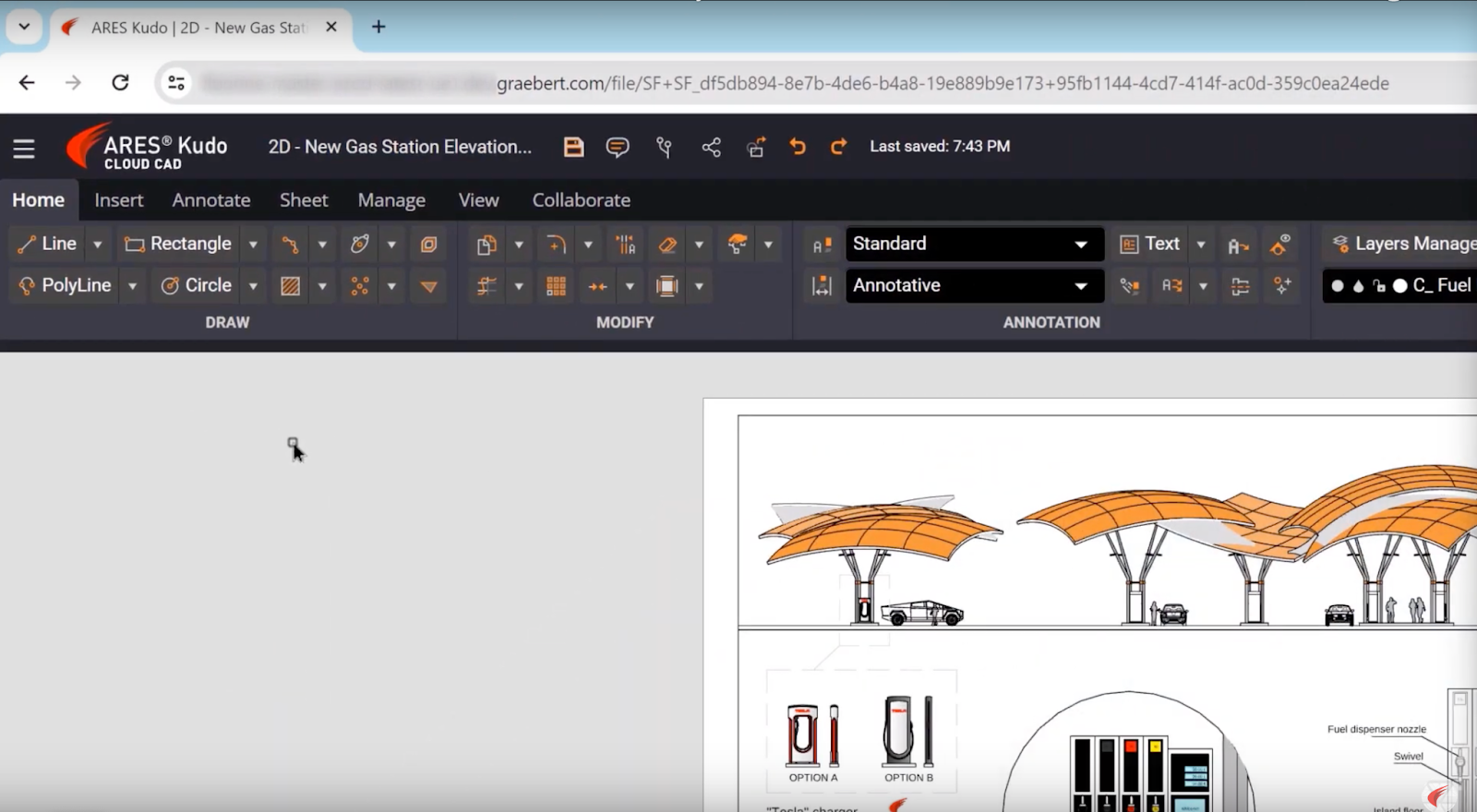Expand the Circle tool options arrow
The width and height of the screenshot is (1477, 812).
[253, 286]
